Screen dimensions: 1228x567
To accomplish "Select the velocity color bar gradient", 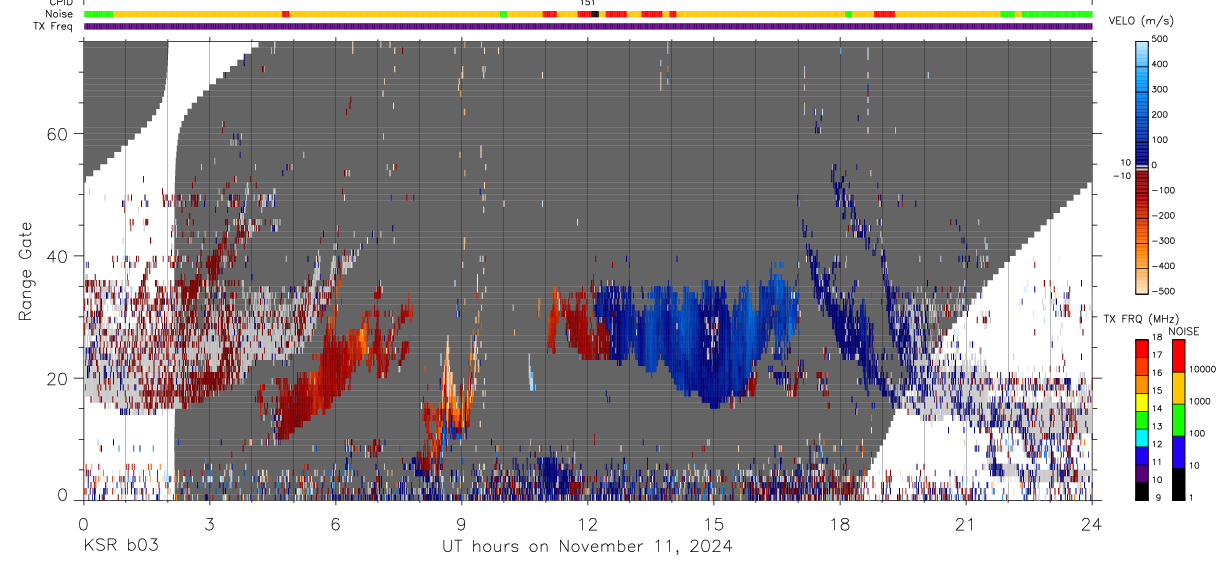I will tap(1142, 165).
